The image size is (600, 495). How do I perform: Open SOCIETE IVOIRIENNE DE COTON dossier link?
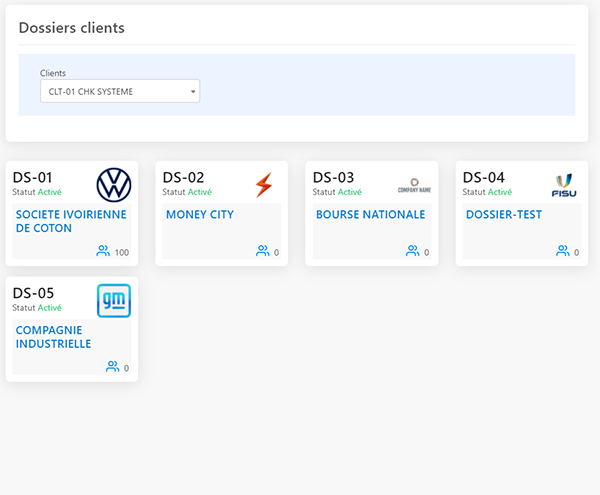(71, 221)
